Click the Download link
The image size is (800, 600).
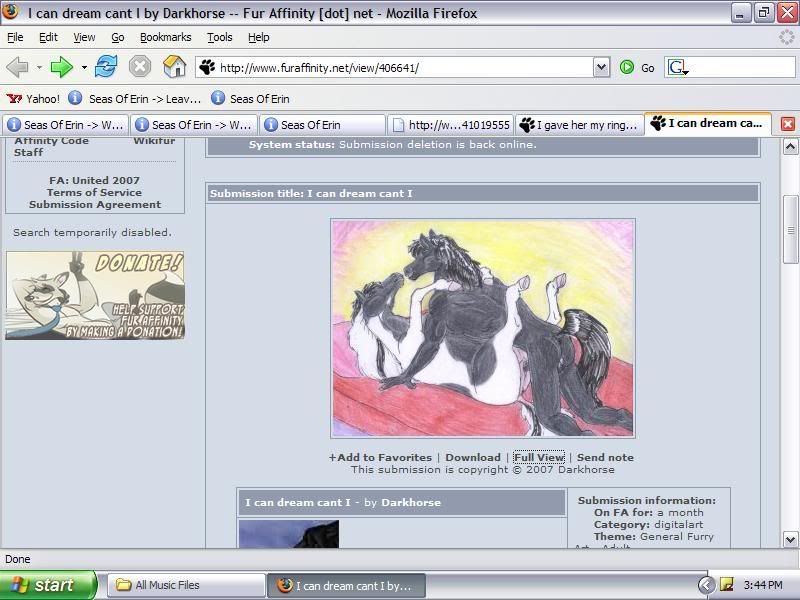(472, 457)
